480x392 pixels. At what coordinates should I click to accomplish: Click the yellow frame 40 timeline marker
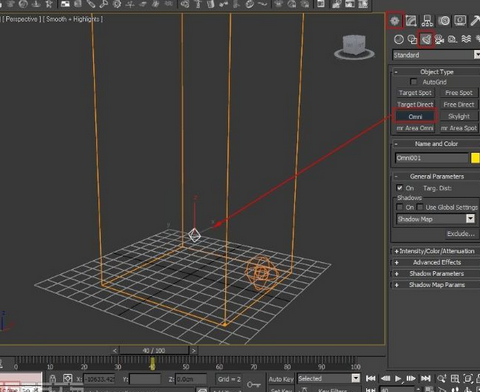pyautogui.click(x=152, y=363)
